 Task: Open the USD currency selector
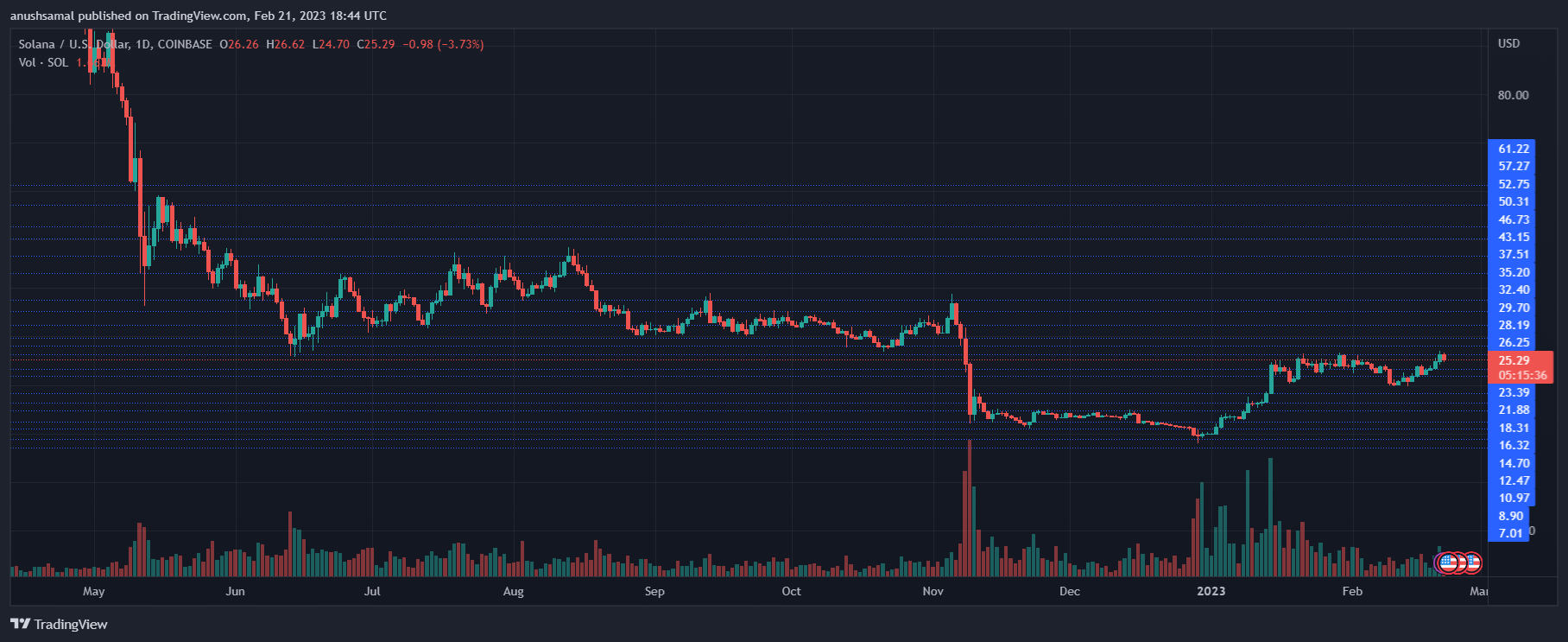pyautogui.click(x=1508, y=43)
